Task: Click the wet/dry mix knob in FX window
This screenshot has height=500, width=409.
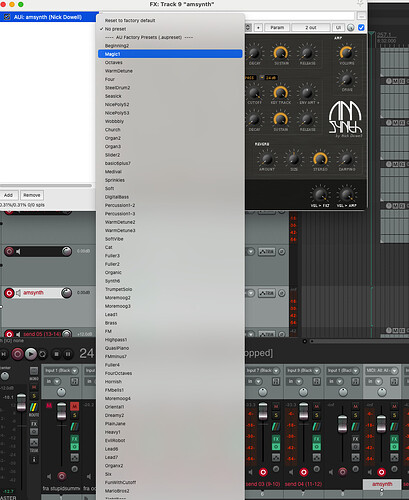Action: (350, 28)
